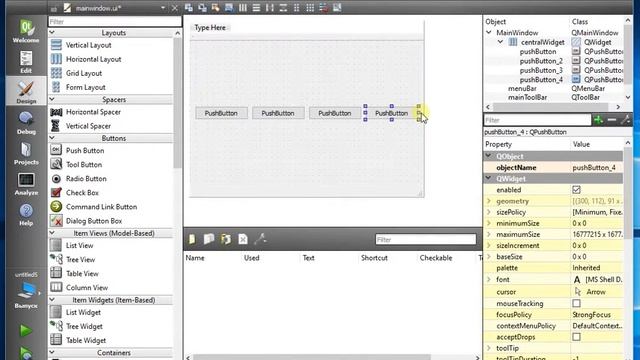This screenshot has height=360, width=640.
Task: Click the Copy action icon
Action: (209, 239)
